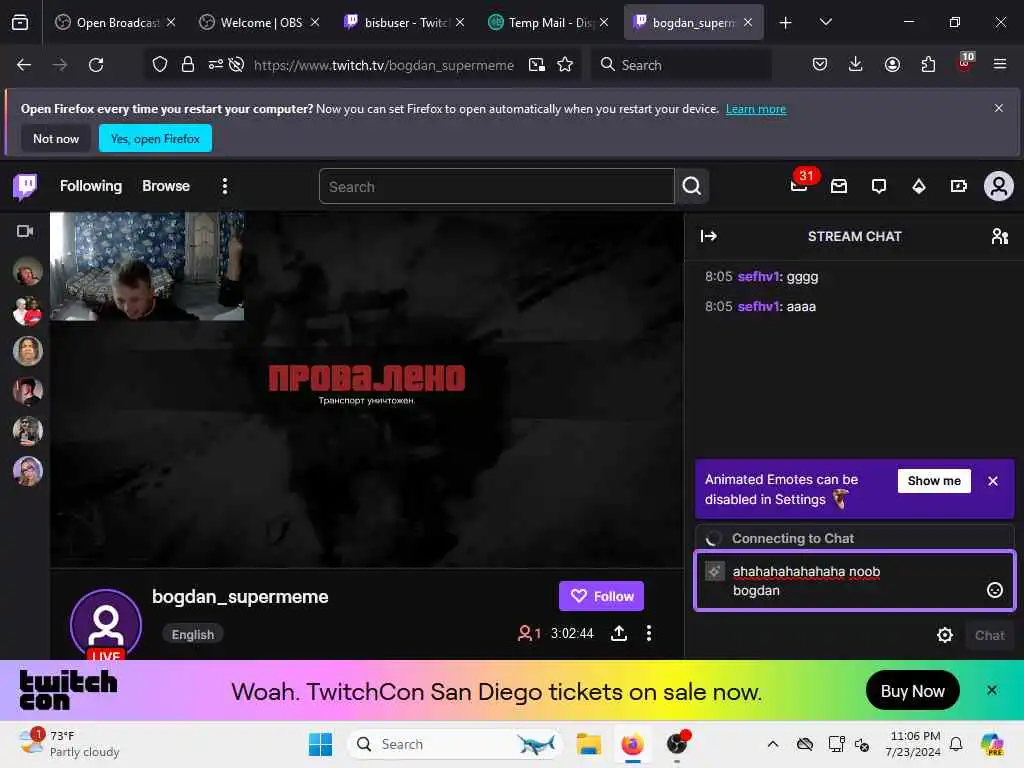Click sefhv1 username in gggg message
The width and height of the screenshot is (1024, 768).
point(758,276)
